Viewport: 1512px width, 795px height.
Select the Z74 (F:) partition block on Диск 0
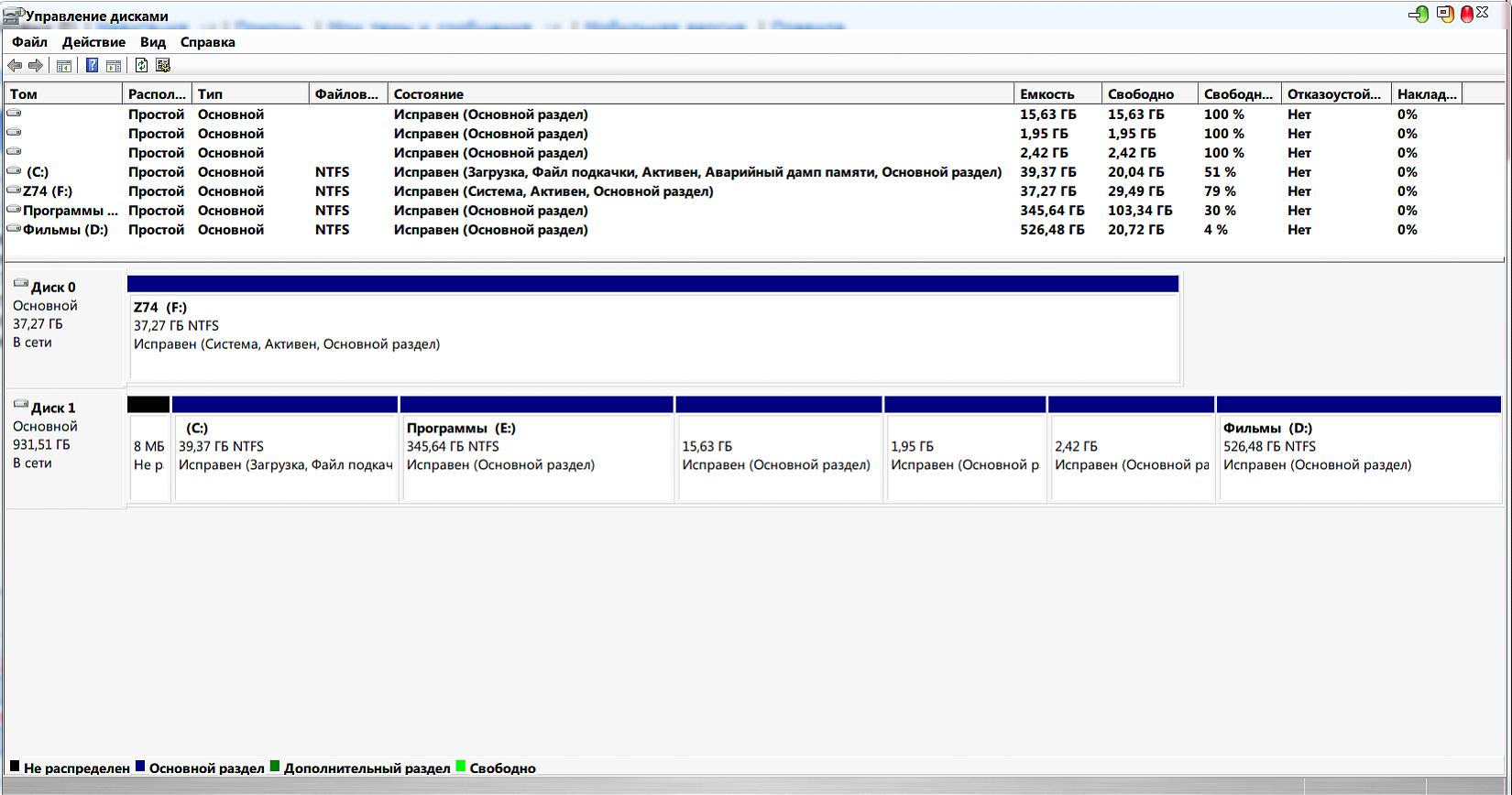pyautogui.click(x=652, y=328)
